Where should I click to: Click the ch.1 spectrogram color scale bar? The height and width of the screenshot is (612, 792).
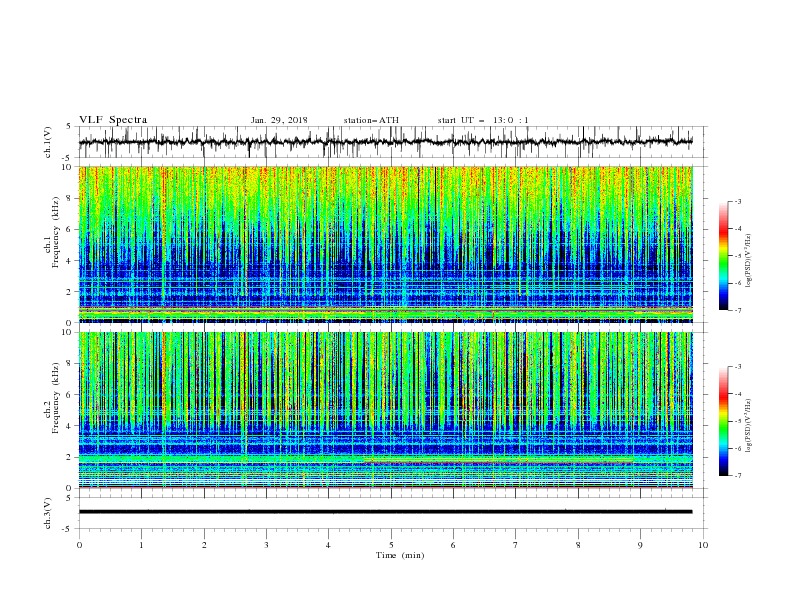(x=724, y=256)
